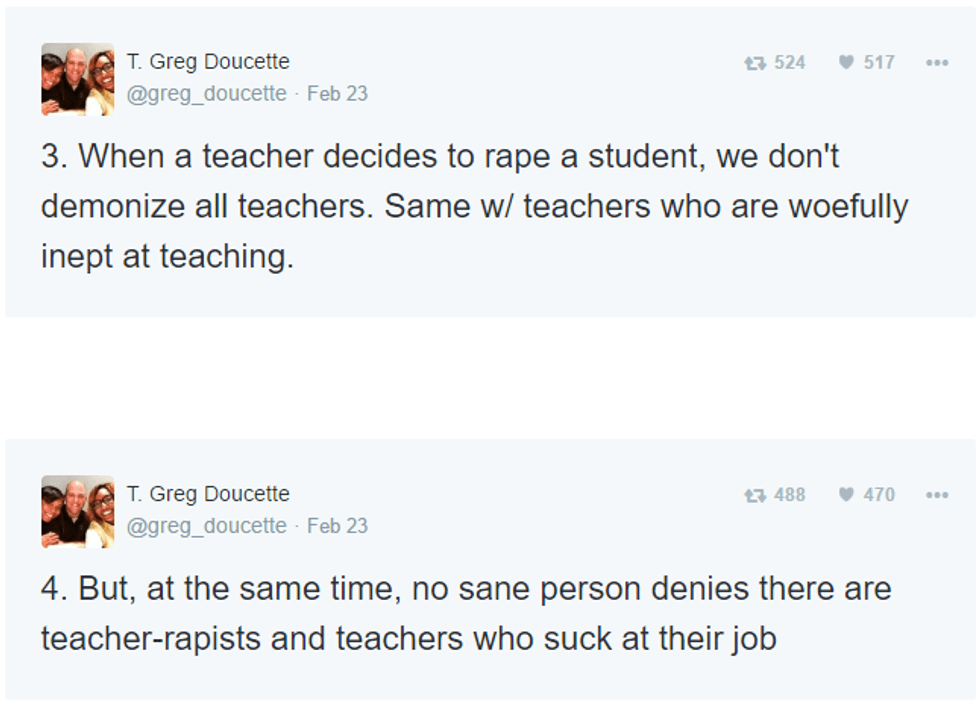Open more options on tweet number 3
Image resolution: width=980 pixels, height=702 pixels.
(936, 63)
